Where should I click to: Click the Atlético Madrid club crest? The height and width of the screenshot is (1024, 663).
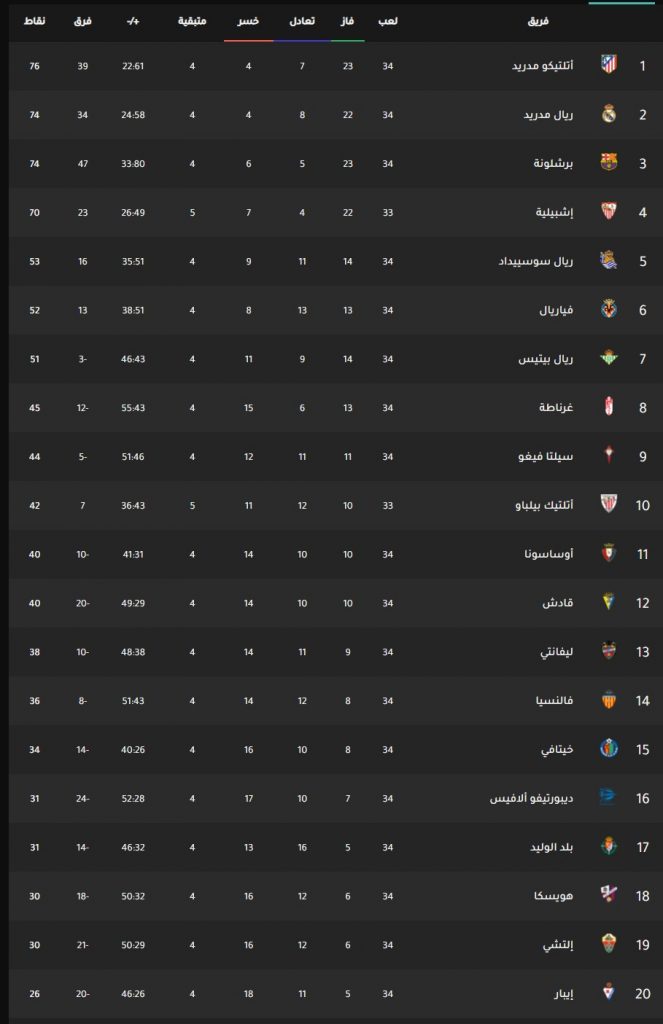pyautogui.click(x=609, y=64)
